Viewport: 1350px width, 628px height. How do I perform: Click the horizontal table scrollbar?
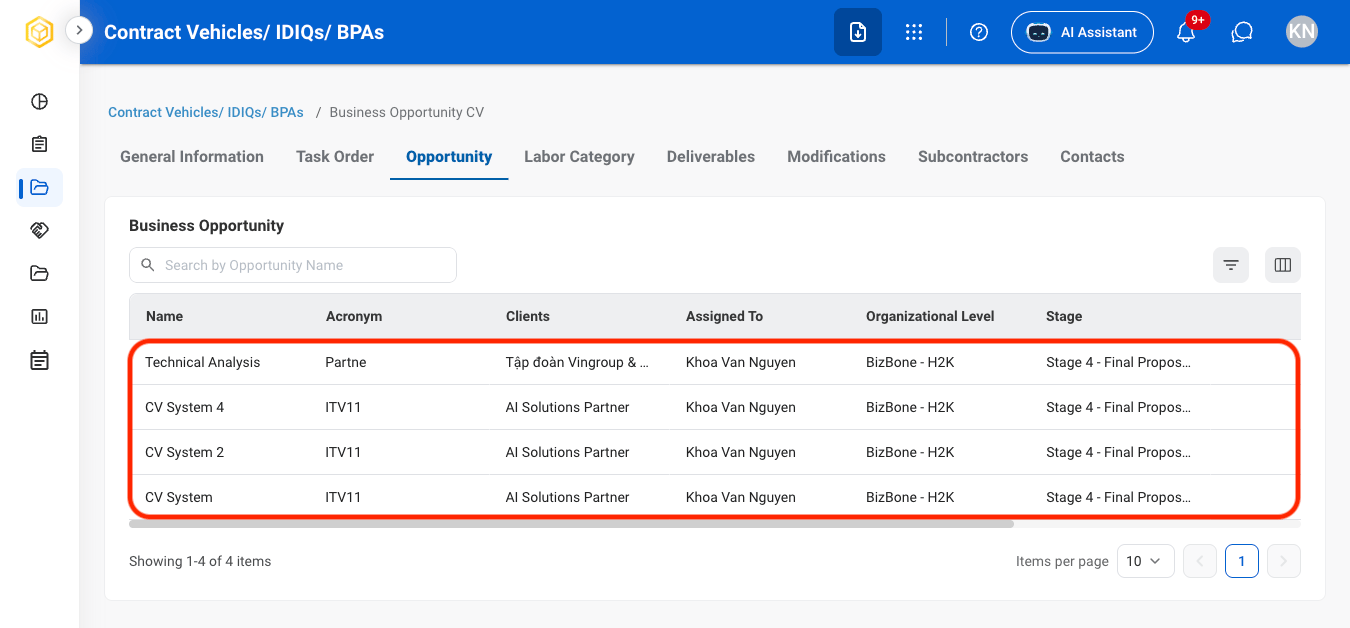571,523
